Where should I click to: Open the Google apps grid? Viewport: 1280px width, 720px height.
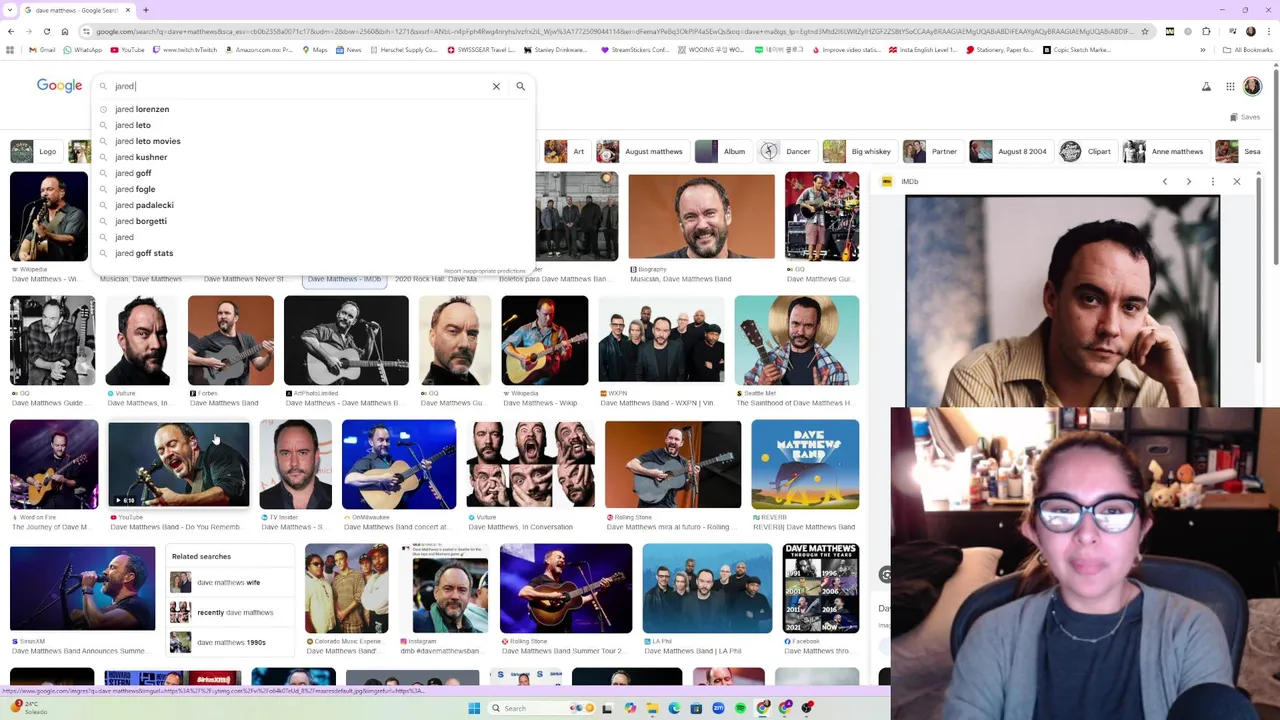[x=1230, y=86]
